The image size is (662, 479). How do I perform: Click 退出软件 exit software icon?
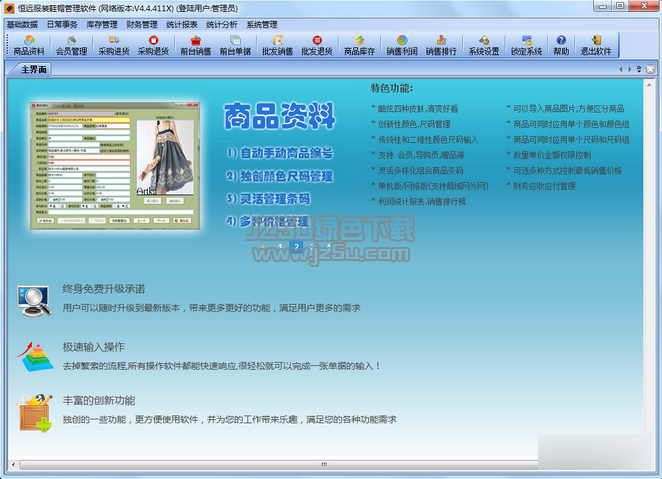(596, 45)
